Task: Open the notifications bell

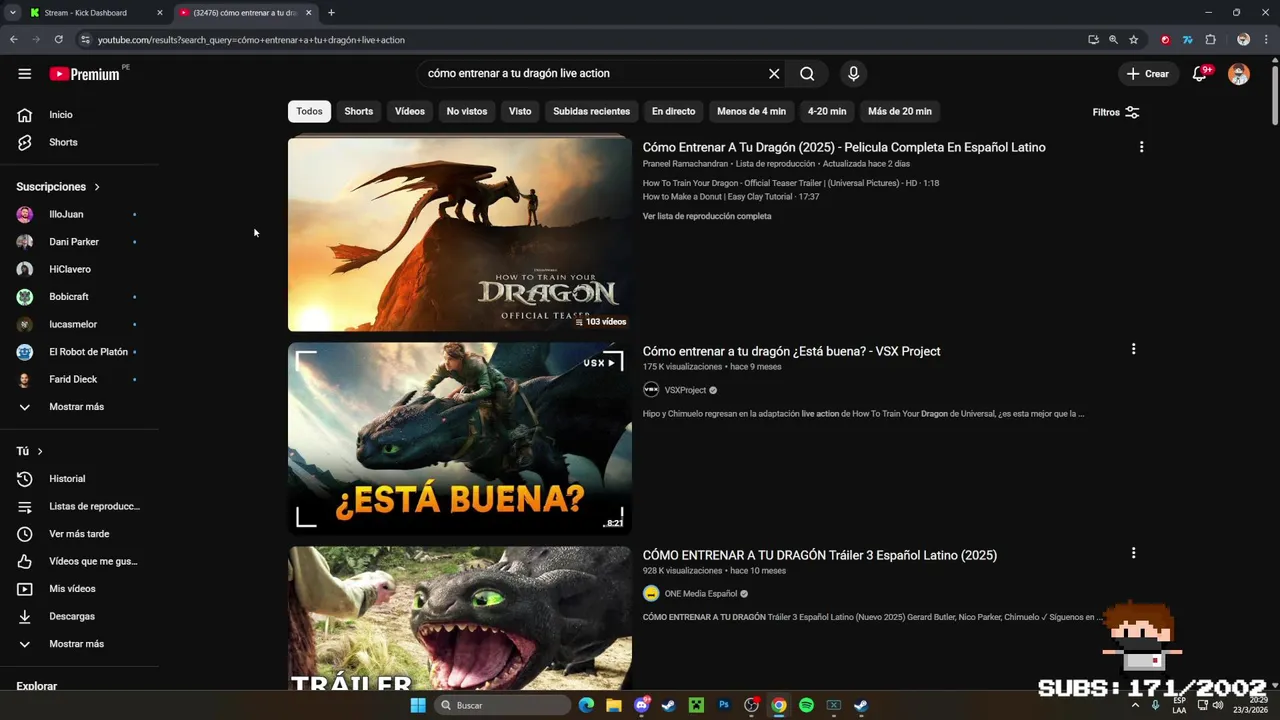Action: (x=1200, y=74)
